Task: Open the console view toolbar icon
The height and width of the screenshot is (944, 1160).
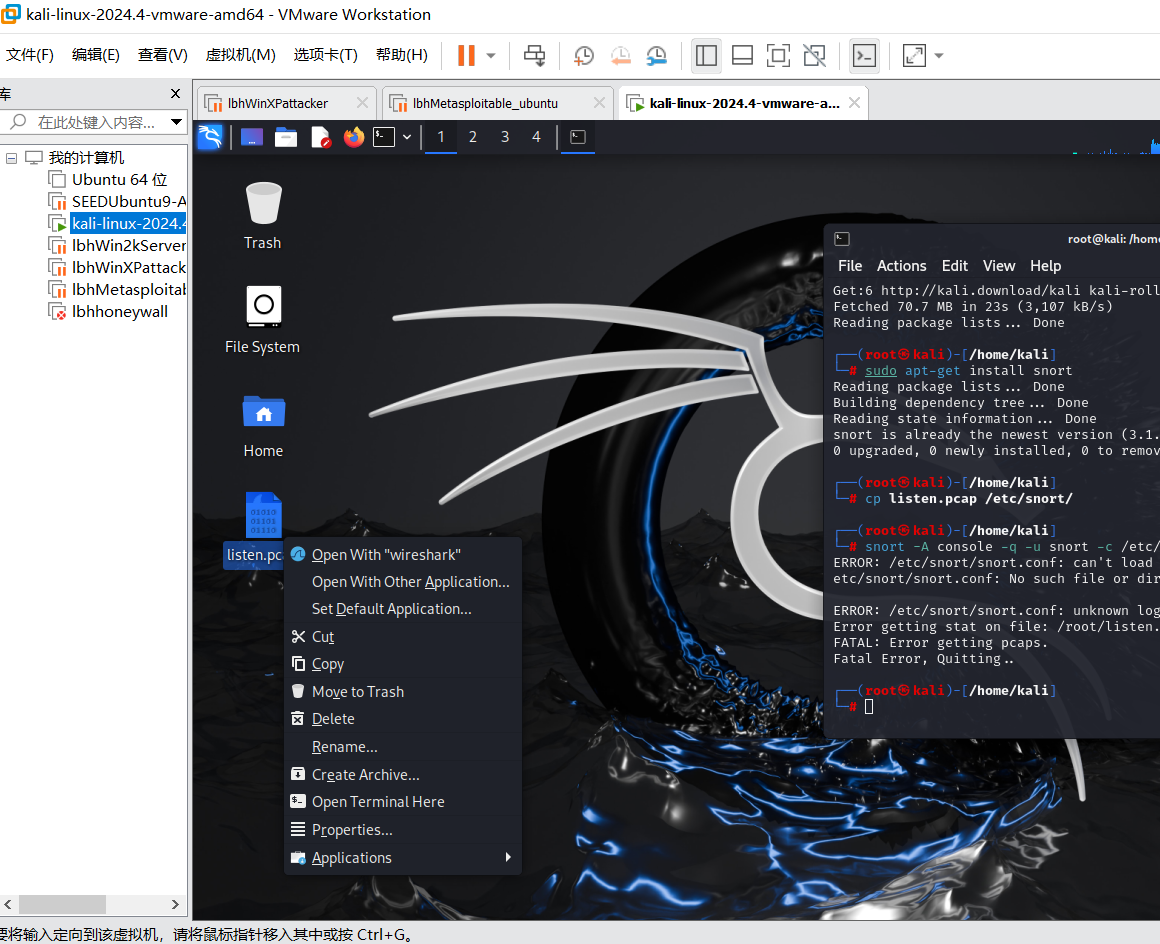Action: click(x=864, y=55)
